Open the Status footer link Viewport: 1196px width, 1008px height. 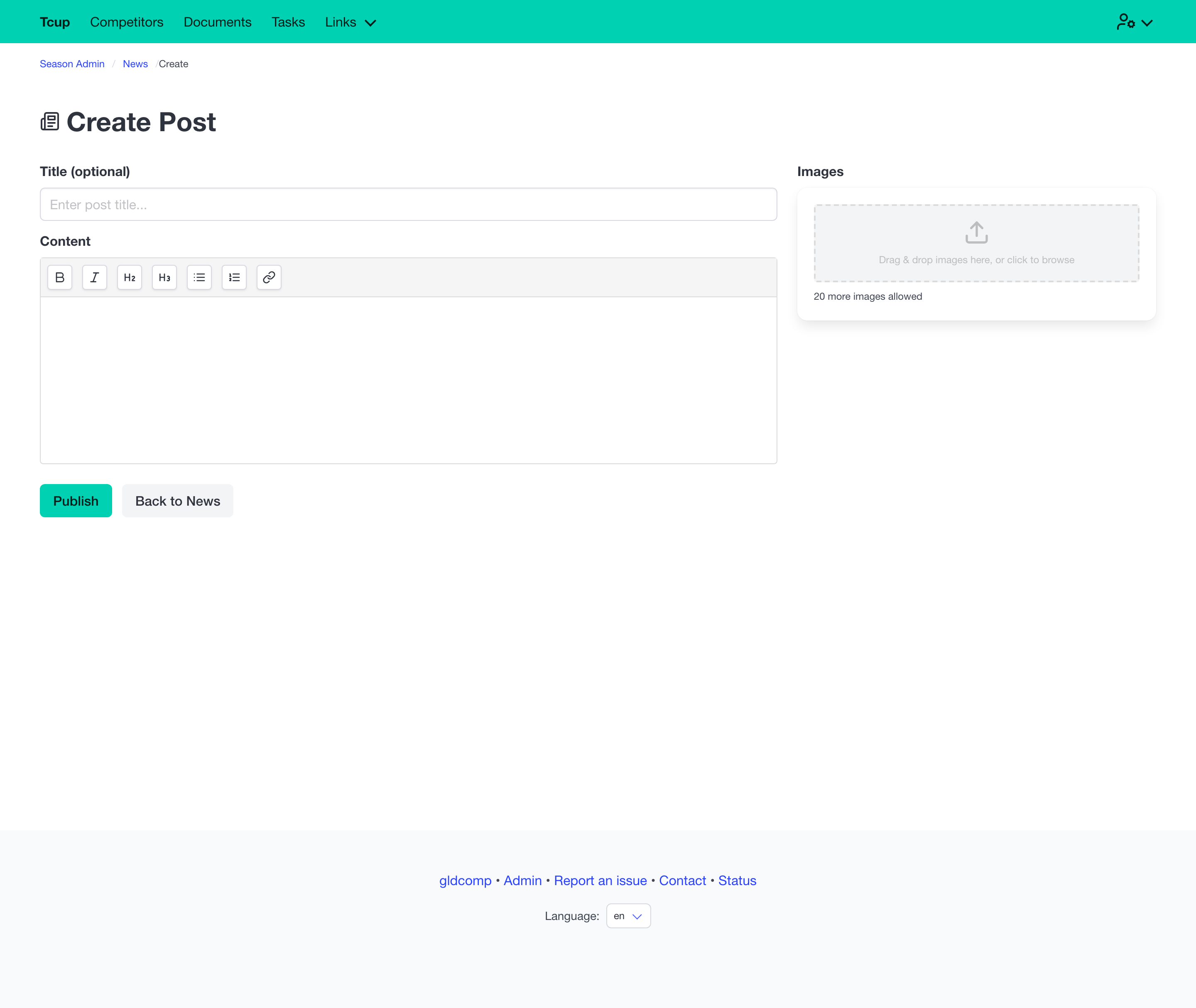pyautogui.click(x=738, y=881)
